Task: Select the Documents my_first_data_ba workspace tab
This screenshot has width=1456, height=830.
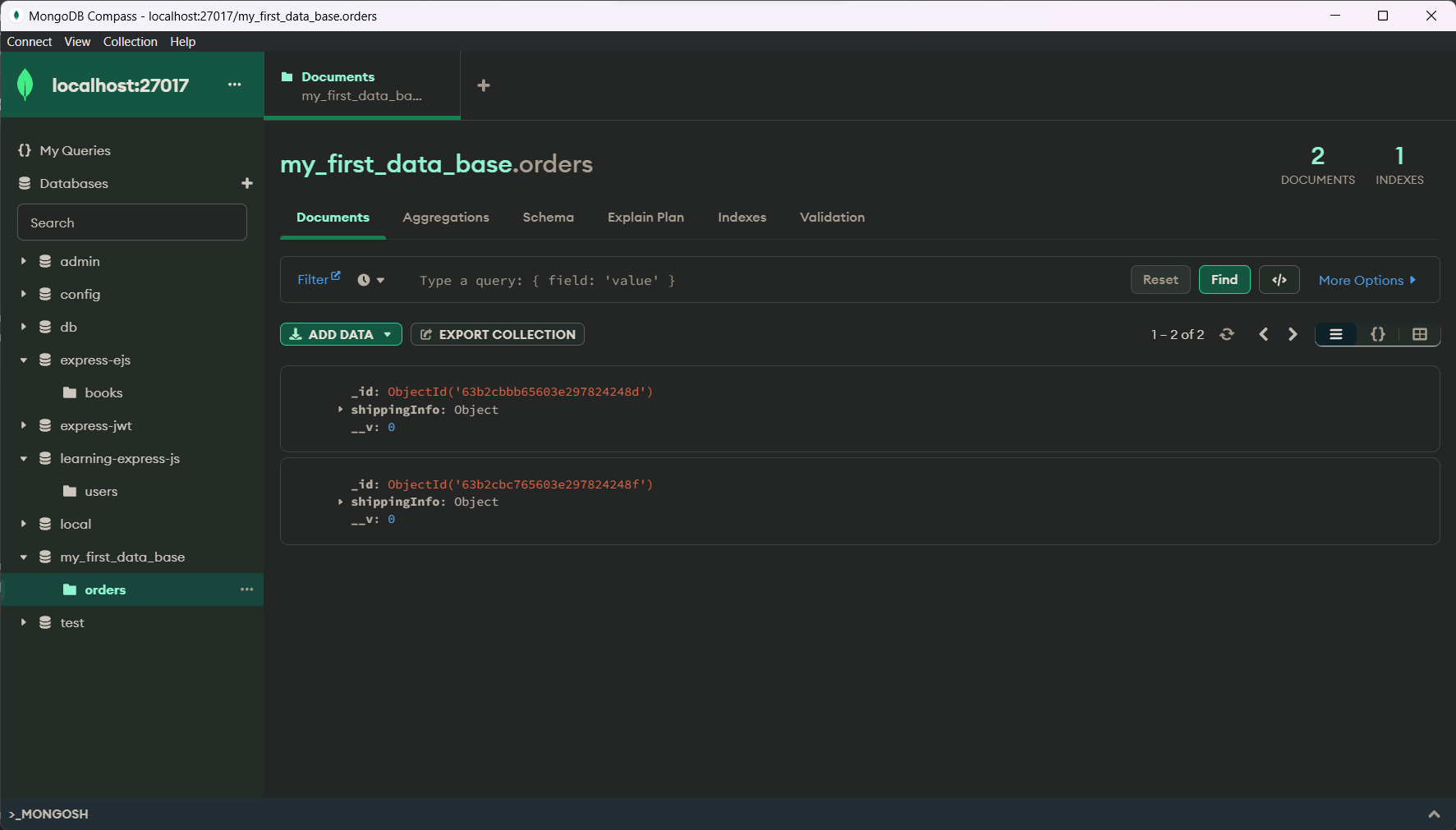Action: tap(362, 85)
